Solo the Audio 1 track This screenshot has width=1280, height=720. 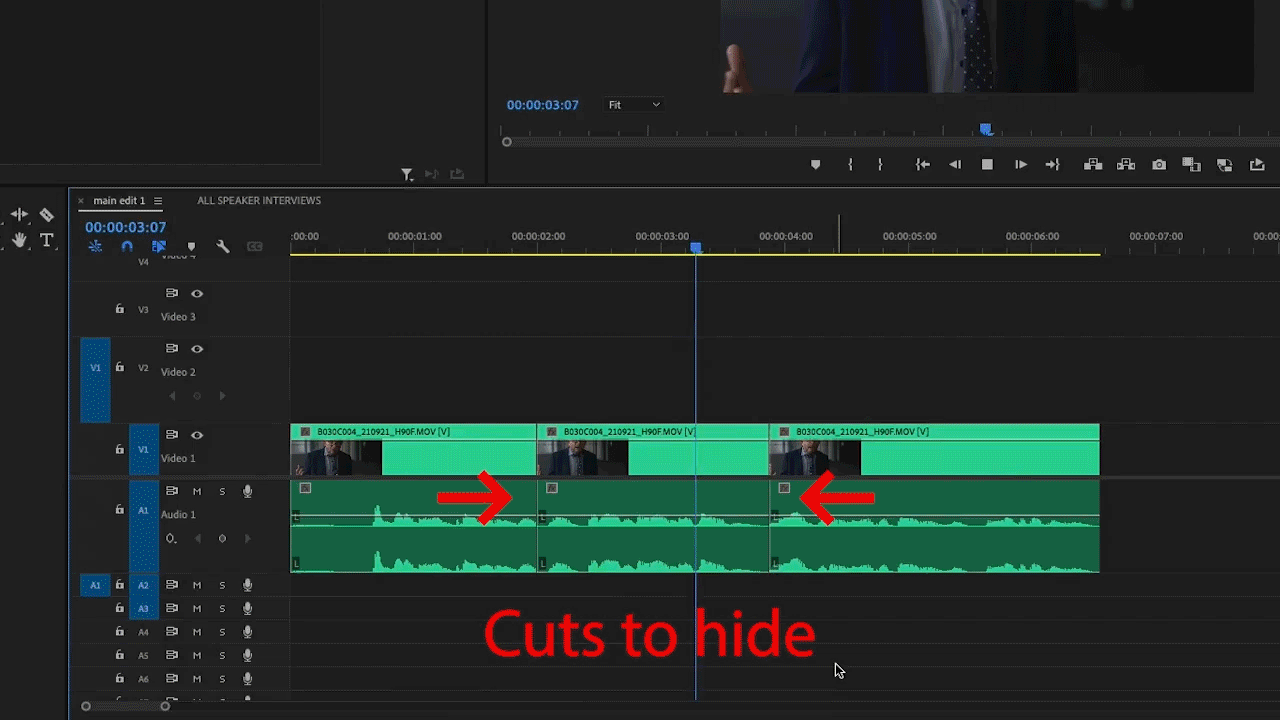(x=222, y=491)
